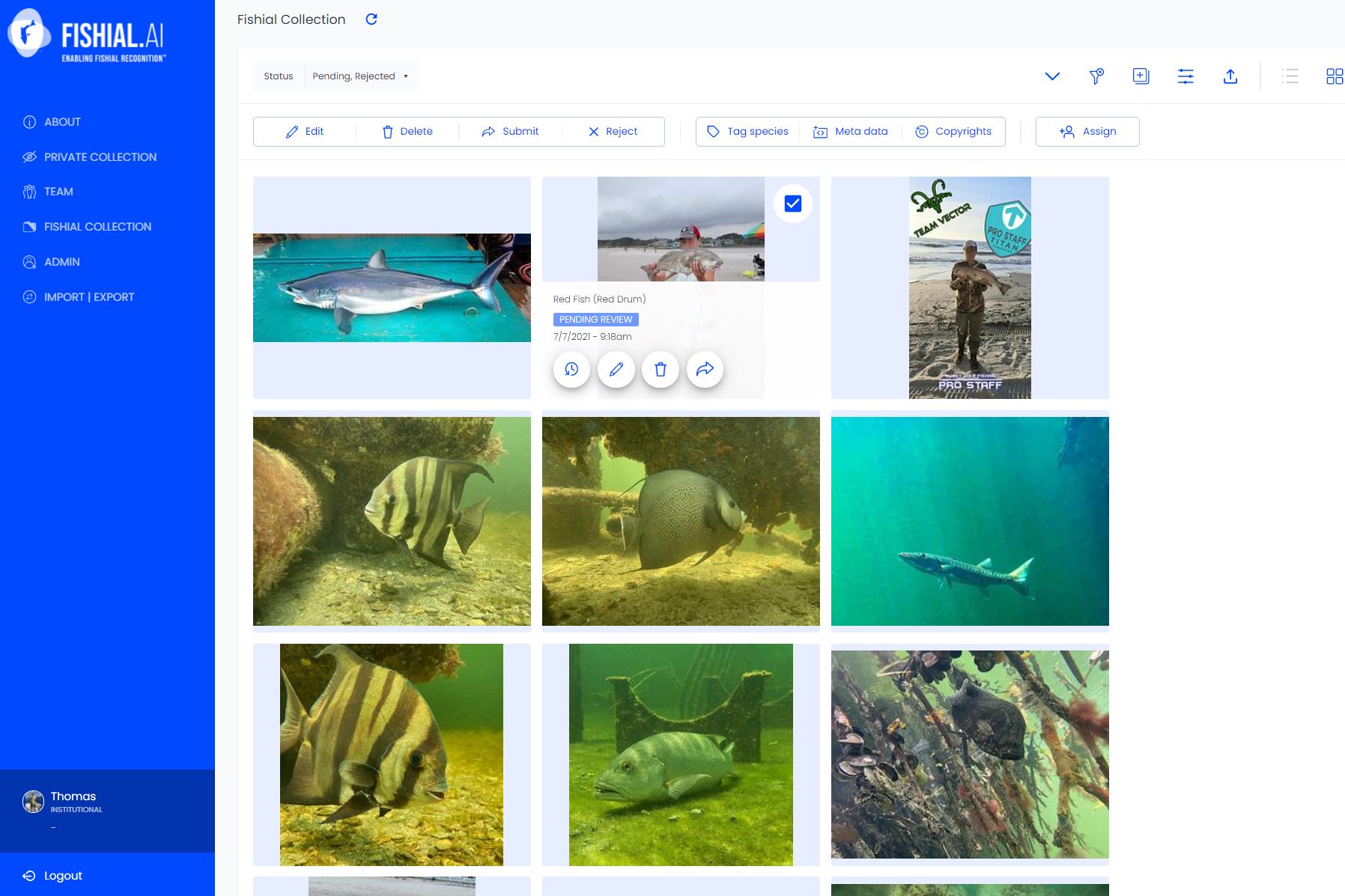
Task: Click pencil edit icon on Red Drum card
Action: tap(616, 369)
